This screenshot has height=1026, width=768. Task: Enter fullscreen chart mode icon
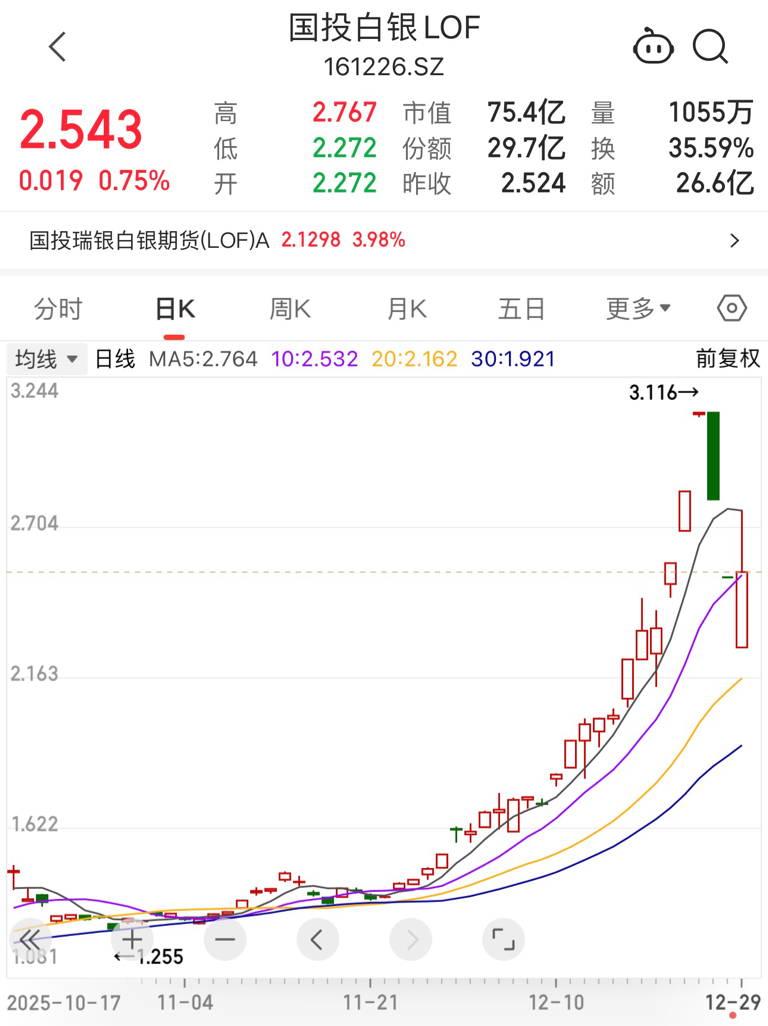coord(503,940)
